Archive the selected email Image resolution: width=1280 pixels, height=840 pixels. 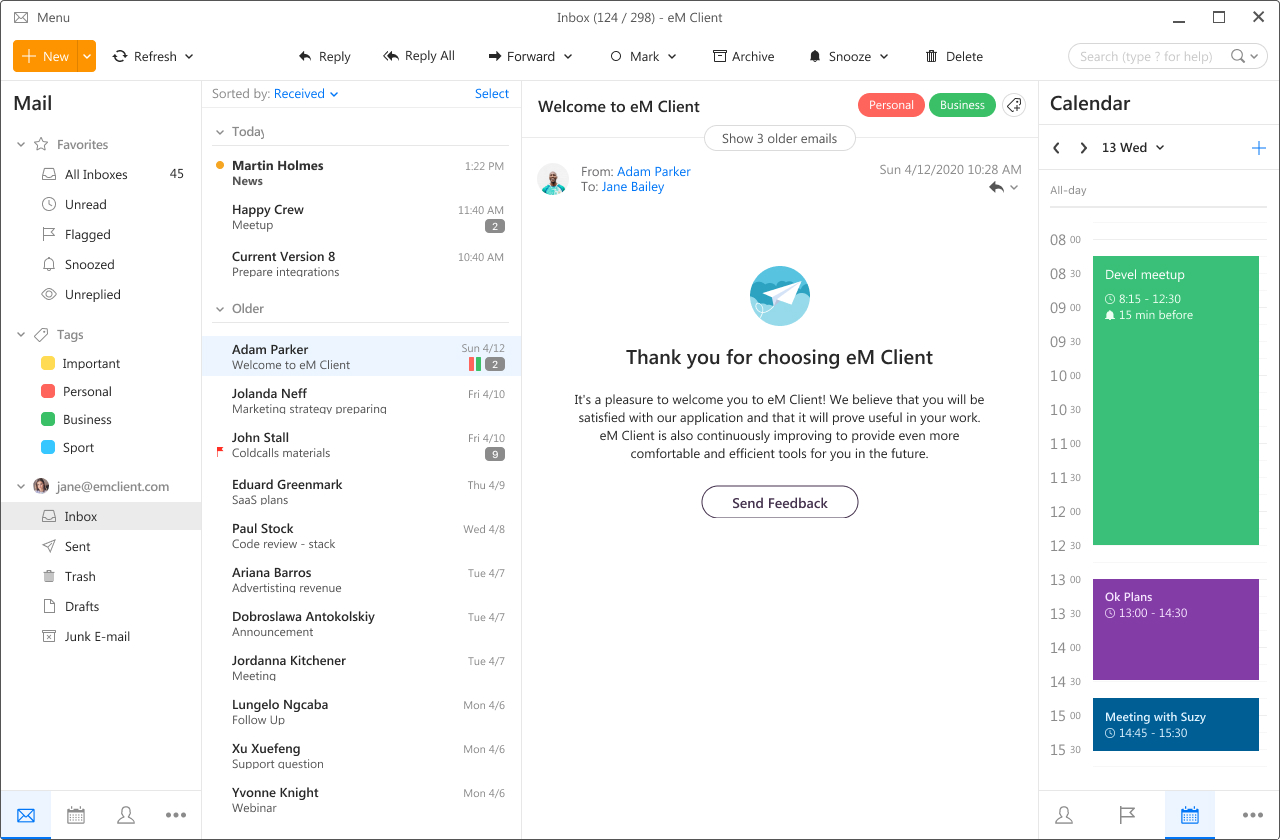743,56
